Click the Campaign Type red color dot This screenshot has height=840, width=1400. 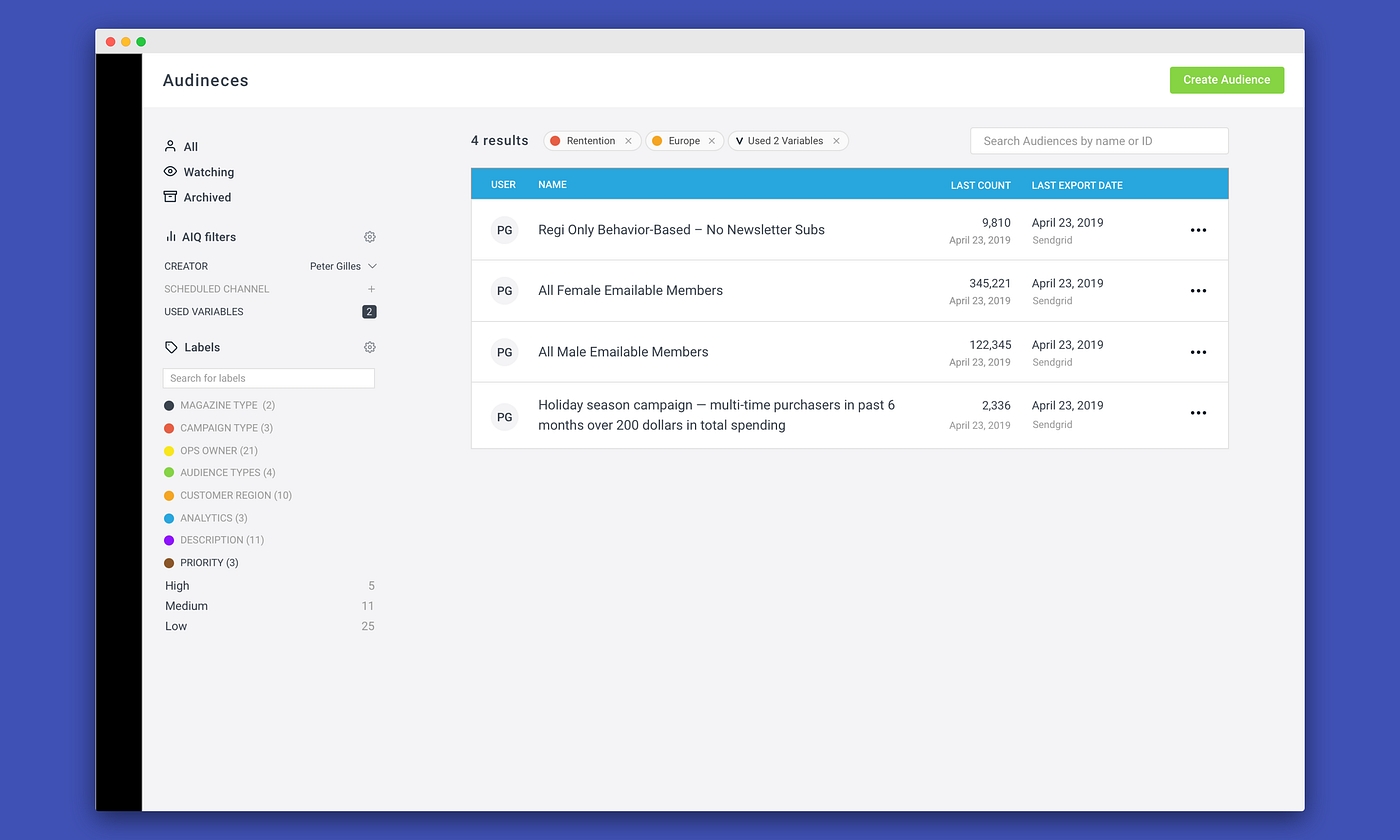pos(169,428)
